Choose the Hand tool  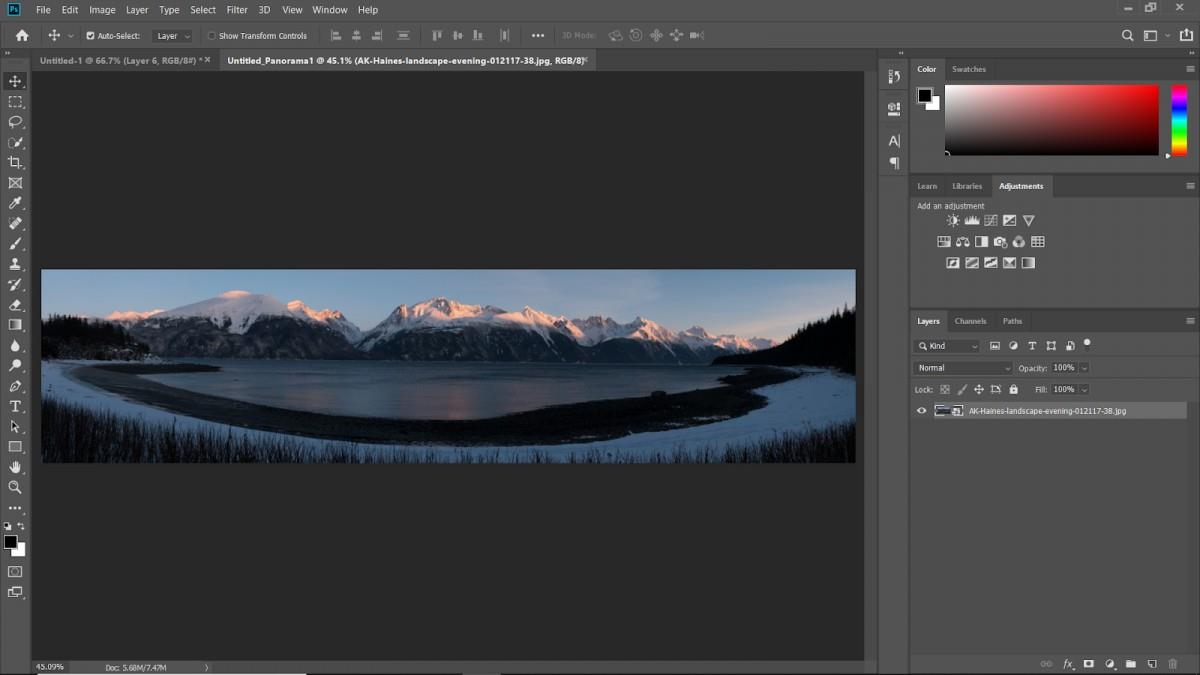coord(15,467)
